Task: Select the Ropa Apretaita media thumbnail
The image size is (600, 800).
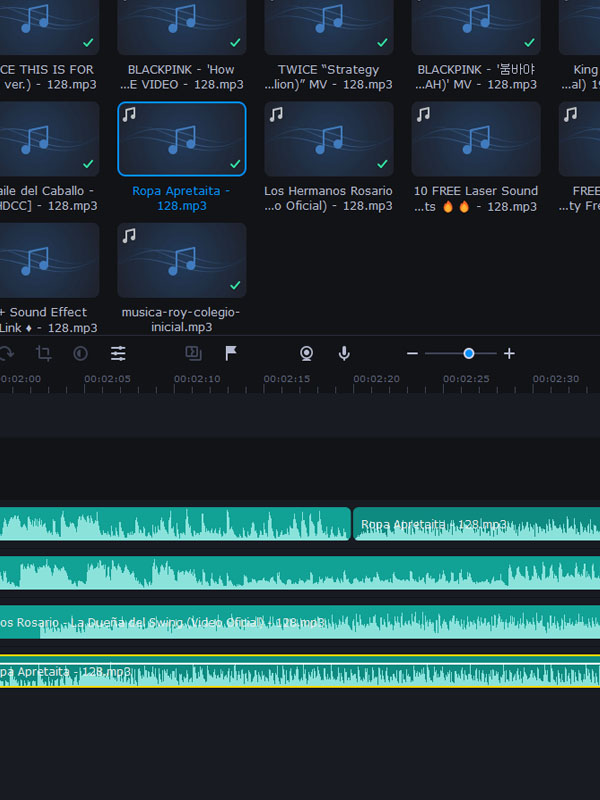Action: click(x=181, y=138)
